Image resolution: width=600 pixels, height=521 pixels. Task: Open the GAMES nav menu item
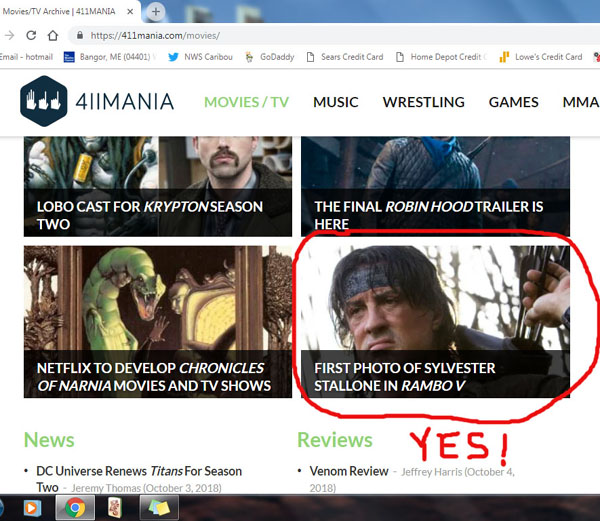coord(514,102)
